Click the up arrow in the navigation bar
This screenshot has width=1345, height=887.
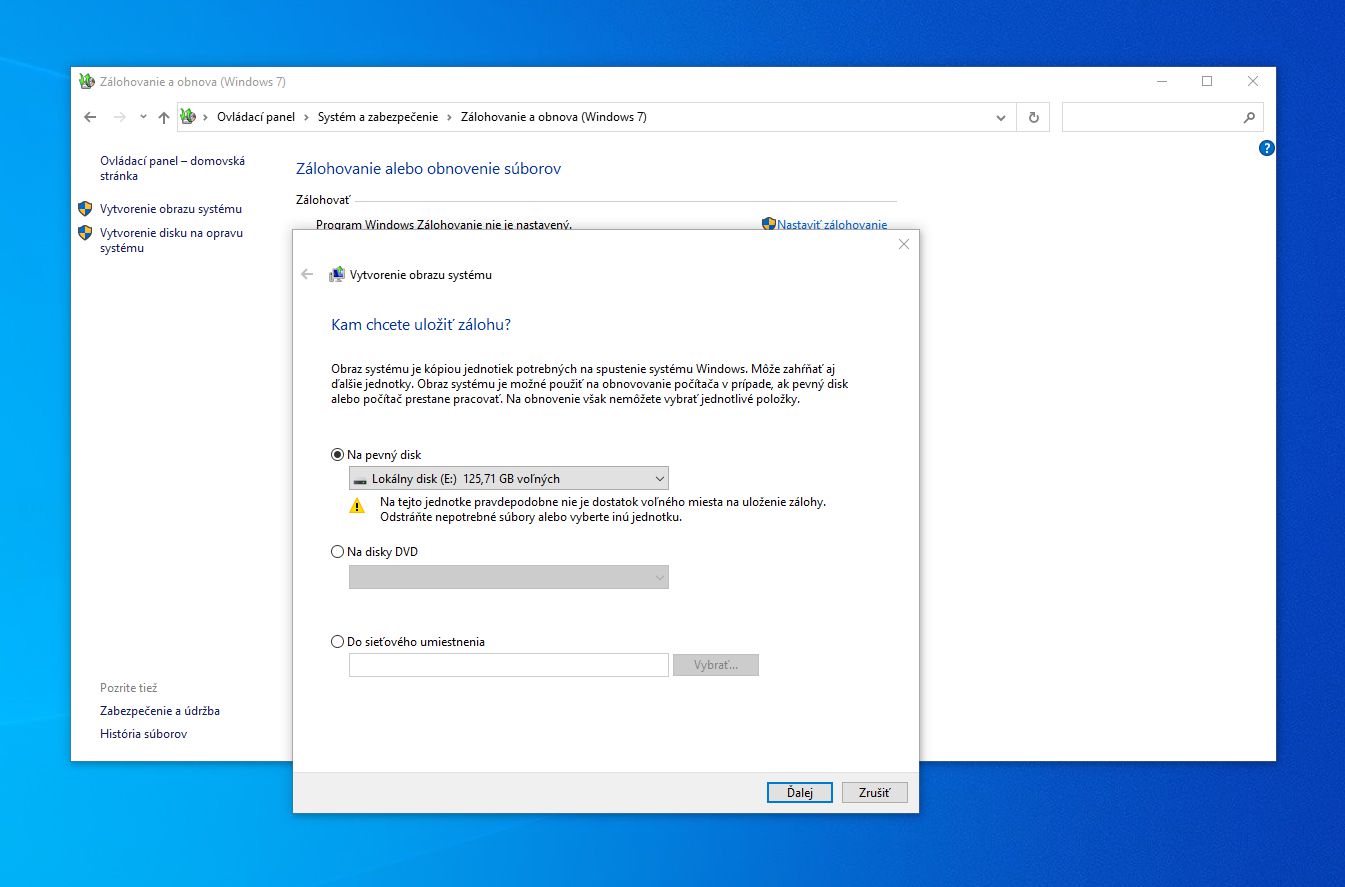(x=164, y=117)
